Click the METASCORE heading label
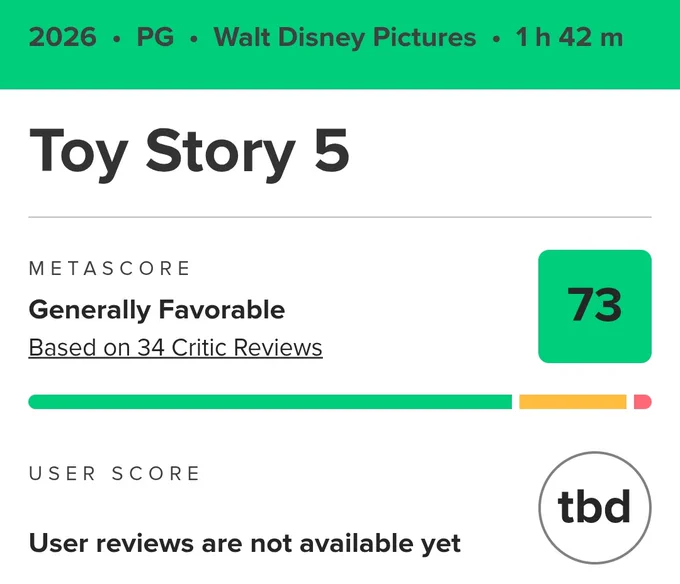The height and width of the screenshot is (584, 680). click(x=109, y=268)
